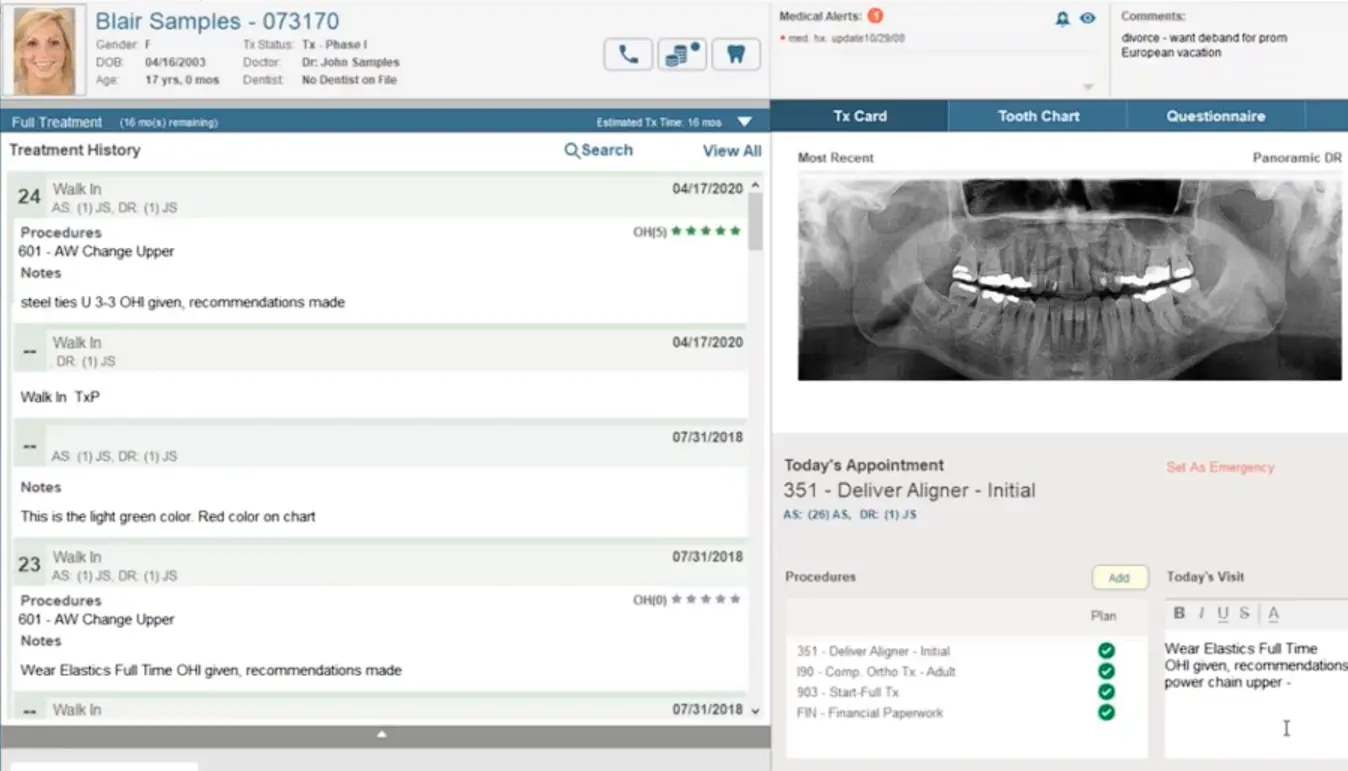
Task: Open the patient finances icon with notification badge
Action: pyautogui.click(x=681, y=54)
